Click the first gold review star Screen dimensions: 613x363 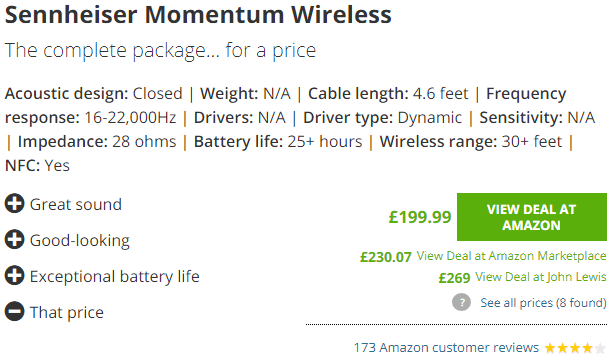[x=550, y=347]
